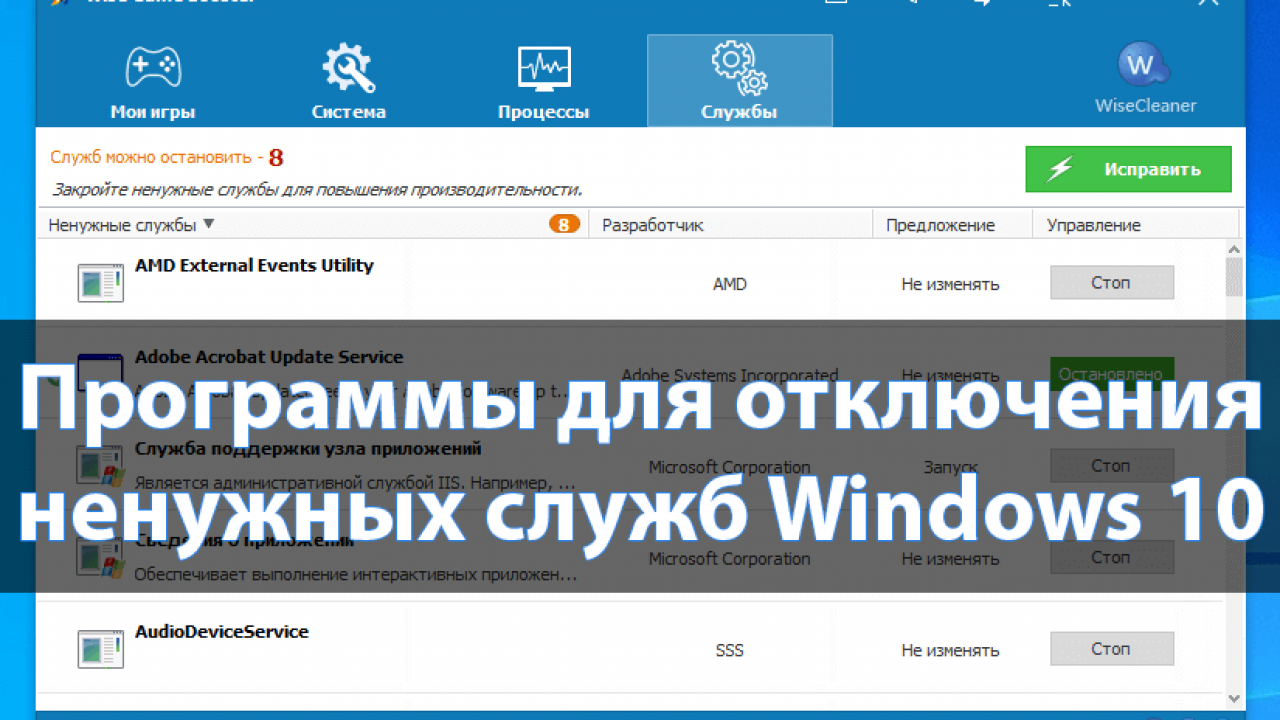This screenshot has height=720, width=1280.
Task: Click developer name SSS
Action: coord(730,650)
